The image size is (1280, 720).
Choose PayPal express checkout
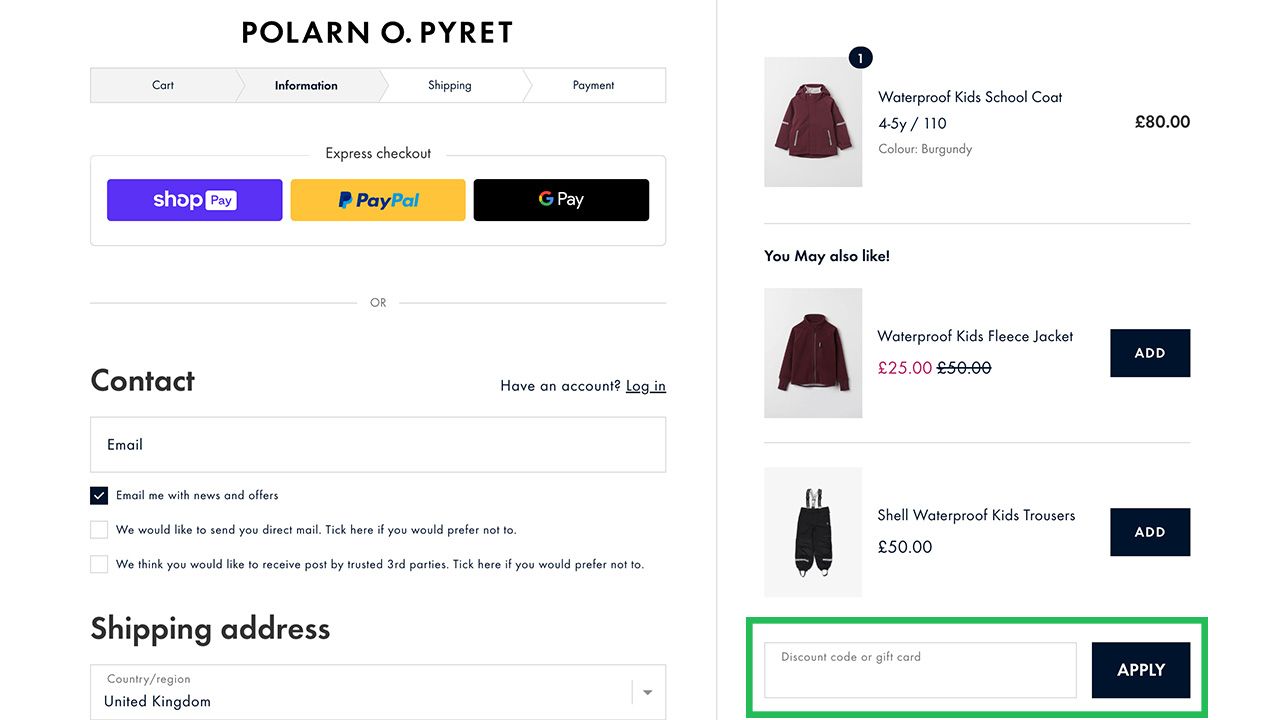click(x=378, y=200)
